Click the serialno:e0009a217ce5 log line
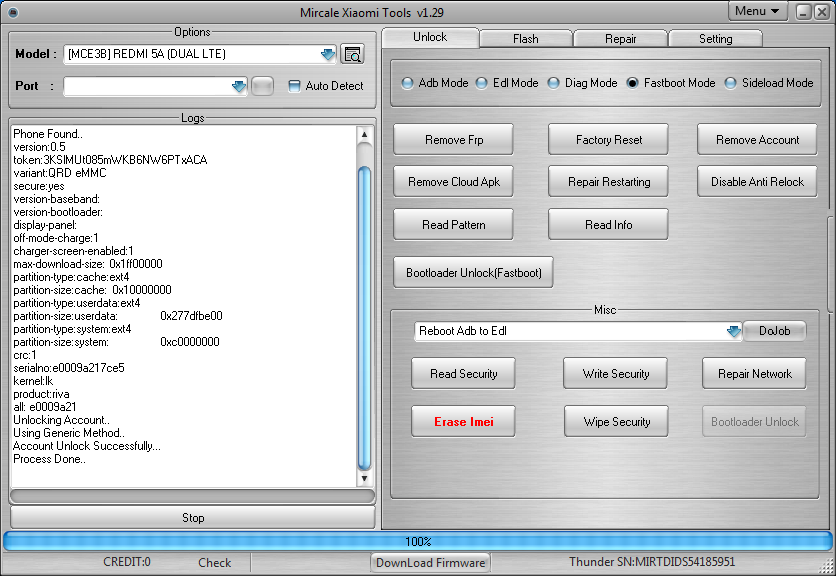 pyautogui.click(x=69, y=368)
